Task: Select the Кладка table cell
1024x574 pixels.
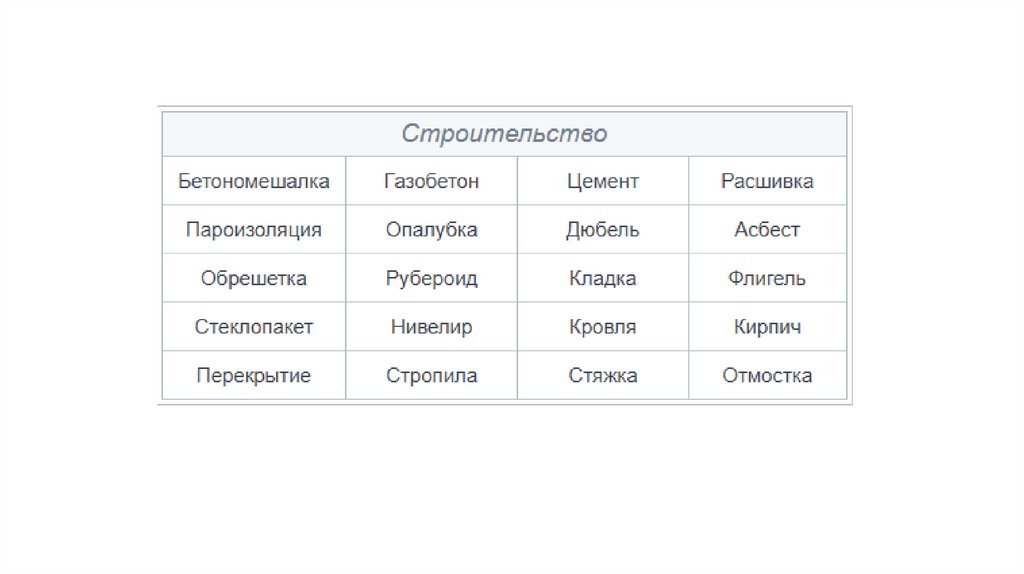Action: 602,278
